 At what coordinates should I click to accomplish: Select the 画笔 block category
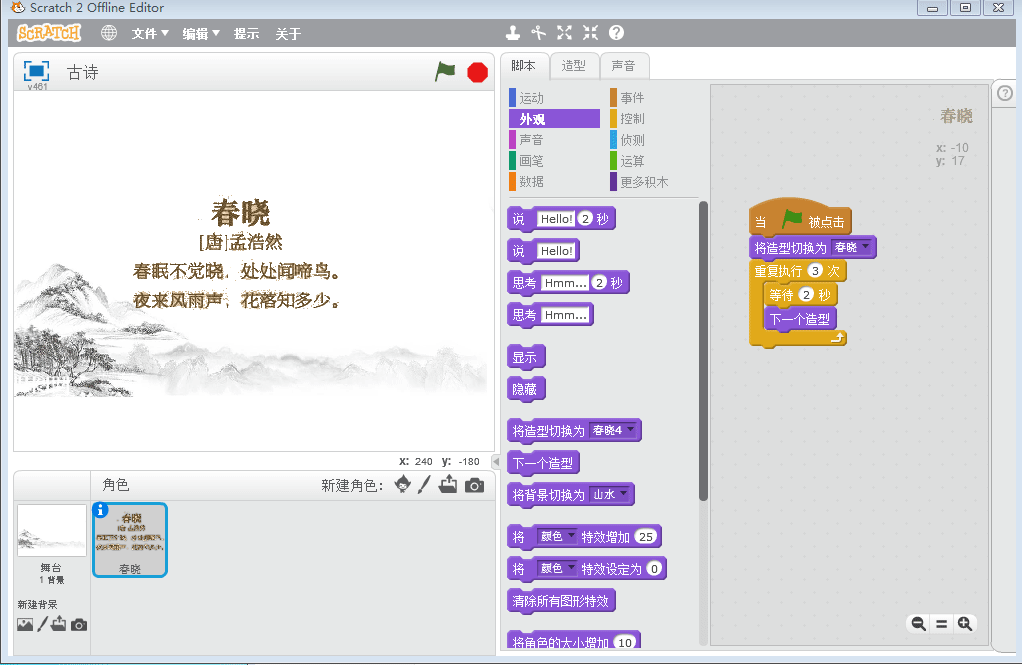coord(554,160)
